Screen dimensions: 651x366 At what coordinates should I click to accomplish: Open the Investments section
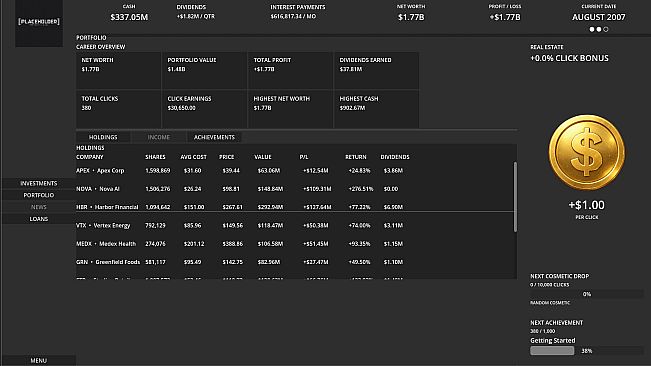39,183
